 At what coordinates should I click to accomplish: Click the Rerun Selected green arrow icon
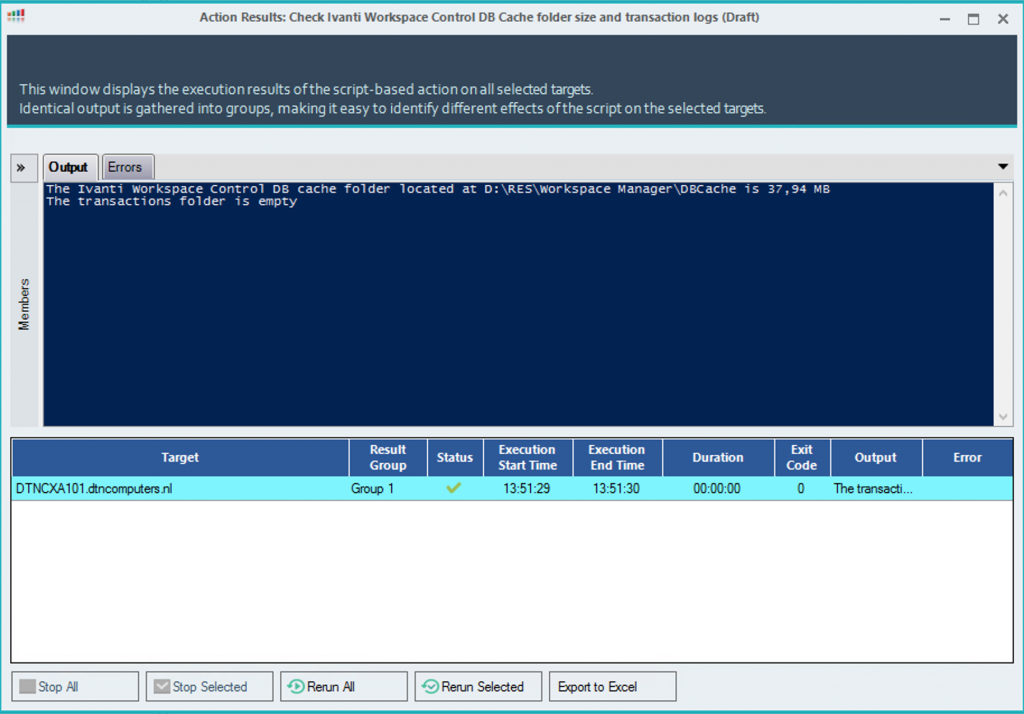426,686
